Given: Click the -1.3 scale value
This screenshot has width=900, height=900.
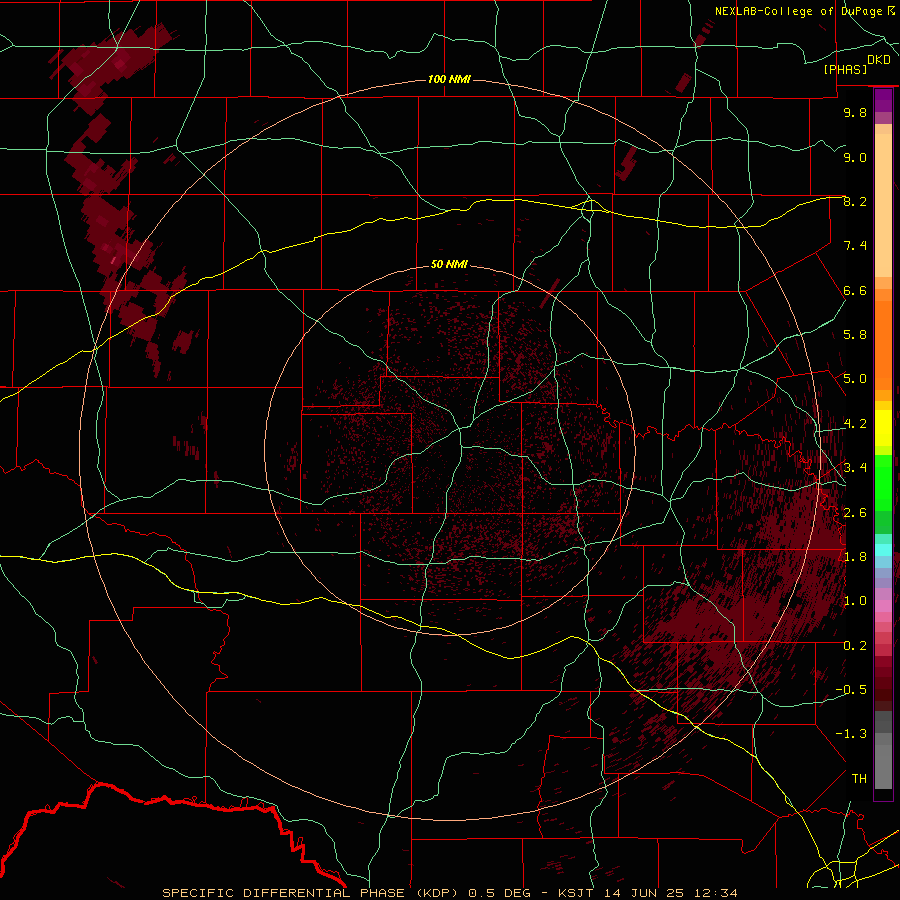Looking at the screenshot, I should 851,734.
